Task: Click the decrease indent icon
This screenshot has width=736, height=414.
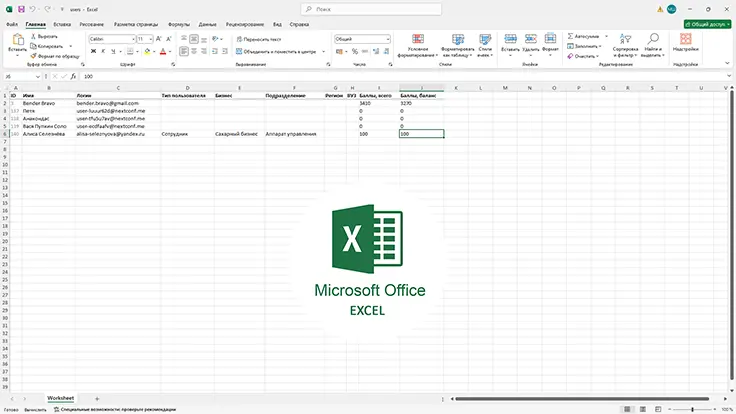Action: [215, 51]
